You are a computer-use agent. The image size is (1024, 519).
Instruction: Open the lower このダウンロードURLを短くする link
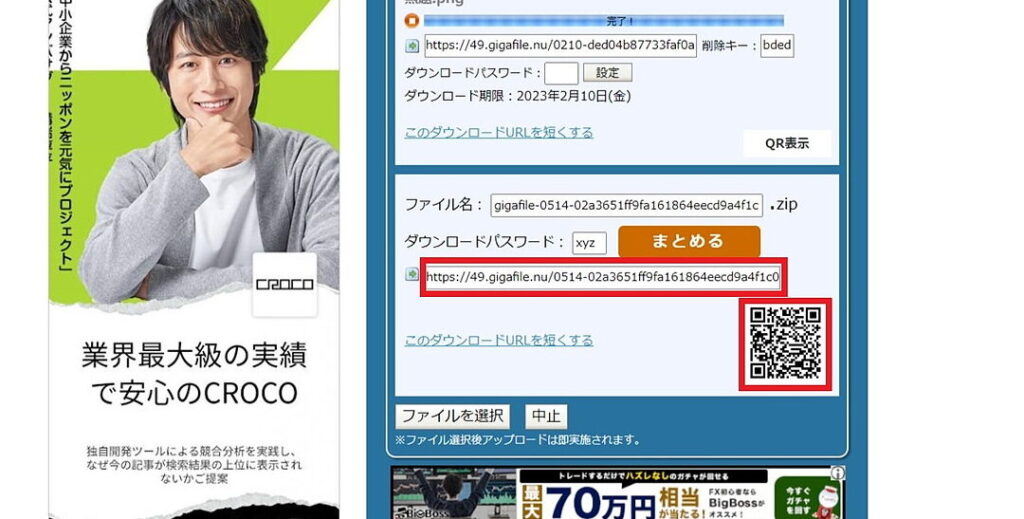click(498, 340)
